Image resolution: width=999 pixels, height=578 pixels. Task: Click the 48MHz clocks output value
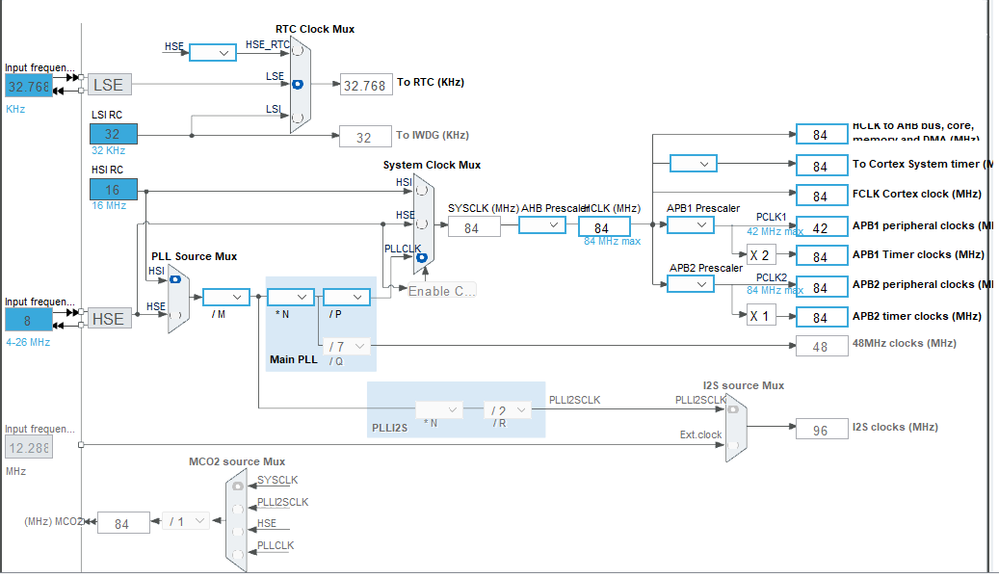coord(822,346)
